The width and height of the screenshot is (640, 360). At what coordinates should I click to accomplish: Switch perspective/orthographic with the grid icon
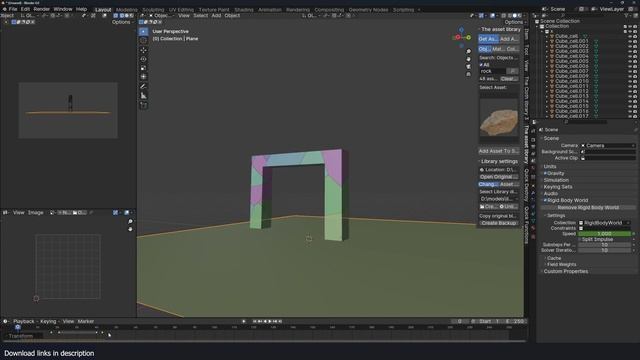coord(468,74)
